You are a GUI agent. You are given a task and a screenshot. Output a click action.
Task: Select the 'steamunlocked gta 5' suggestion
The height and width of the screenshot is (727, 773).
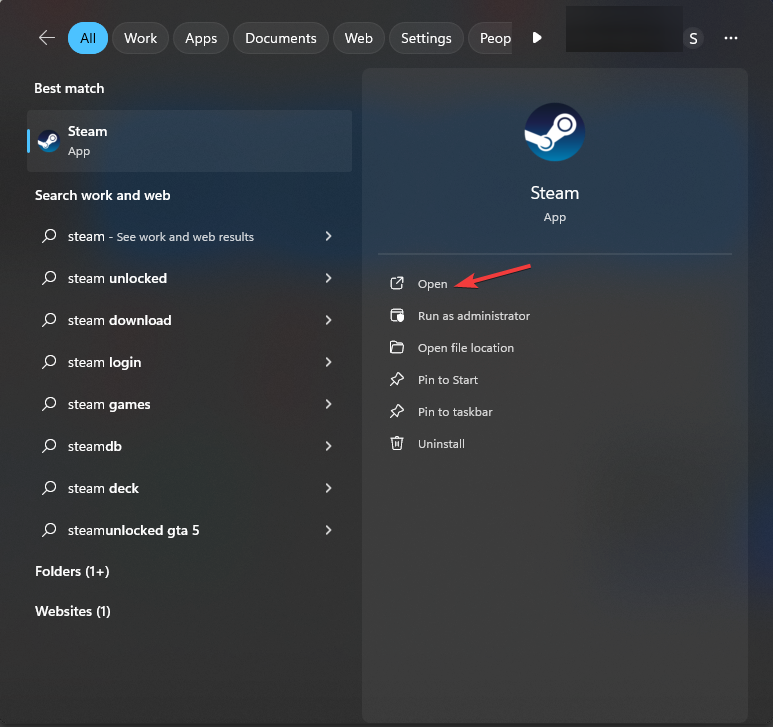point(190,530)
